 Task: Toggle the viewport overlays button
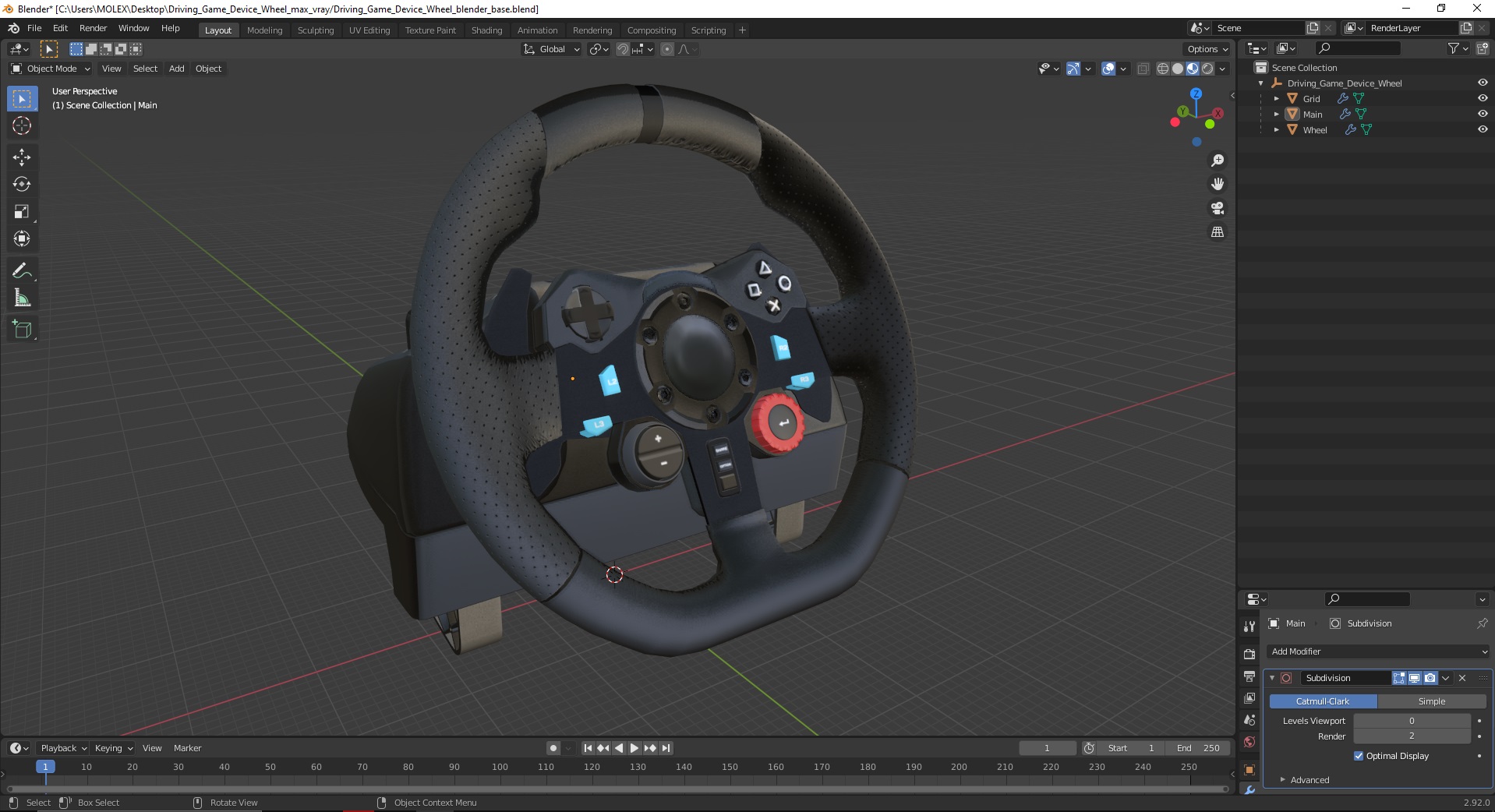(x=1108, y=69)
